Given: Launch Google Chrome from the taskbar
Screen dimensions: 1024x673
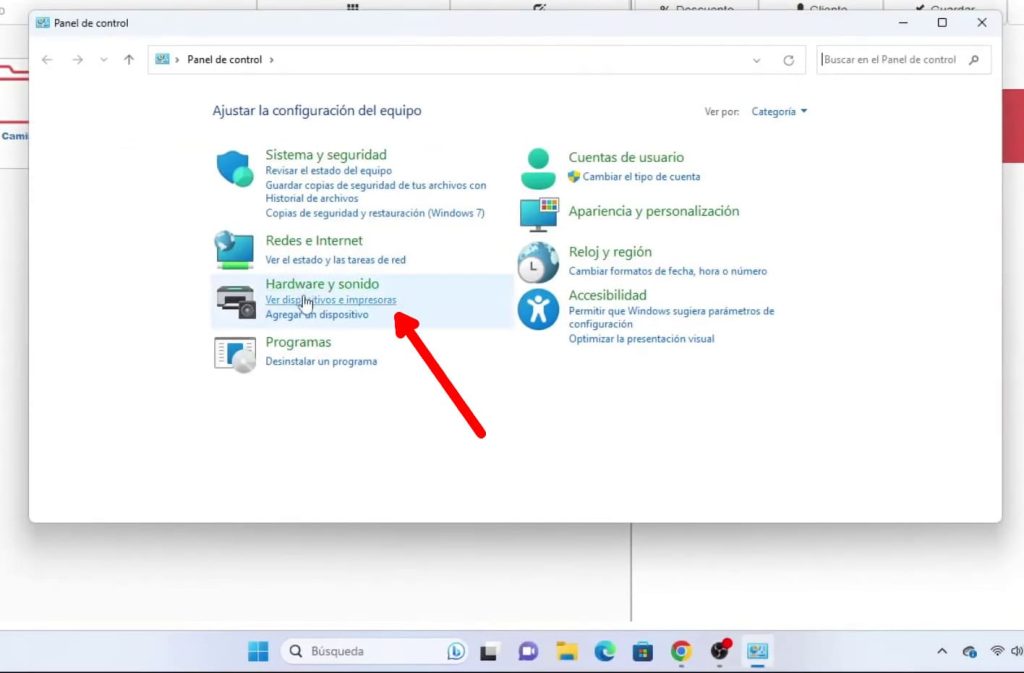Looking at the screenshot, I should pyautogui.click(x=681, y=652).
